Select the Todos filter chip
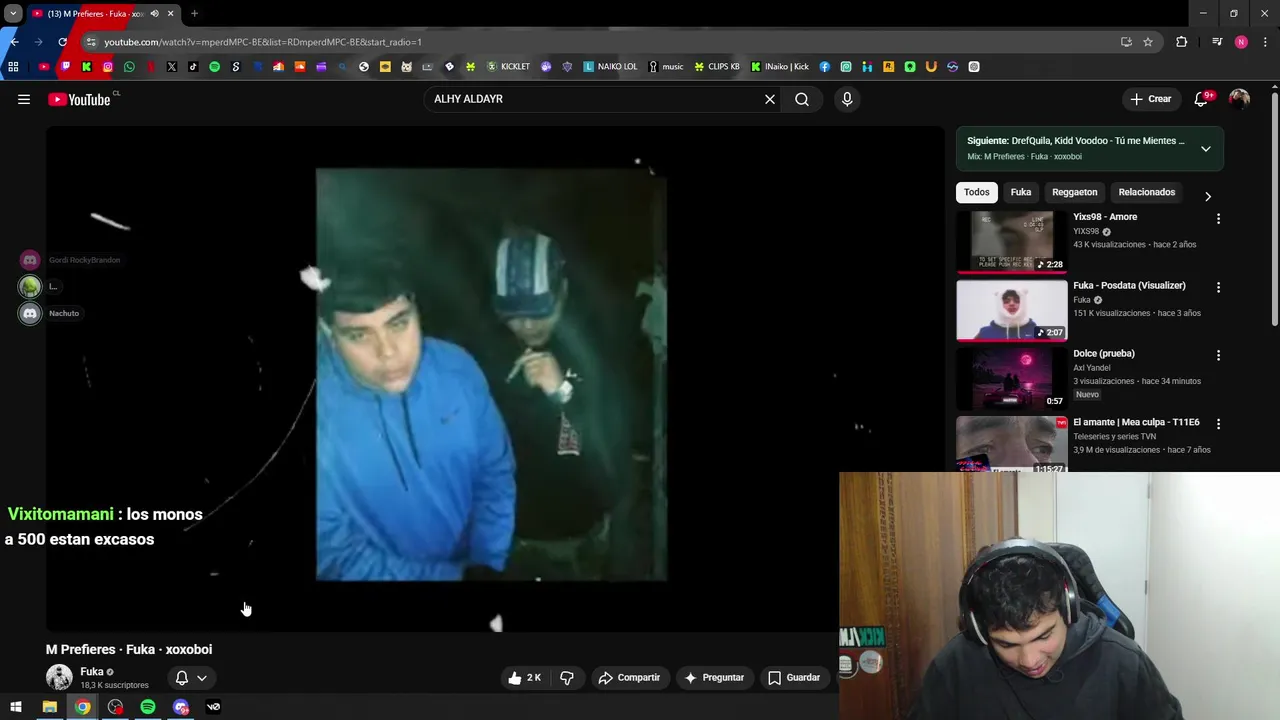This screenshot has width=1280, height=720. (977, 192)
